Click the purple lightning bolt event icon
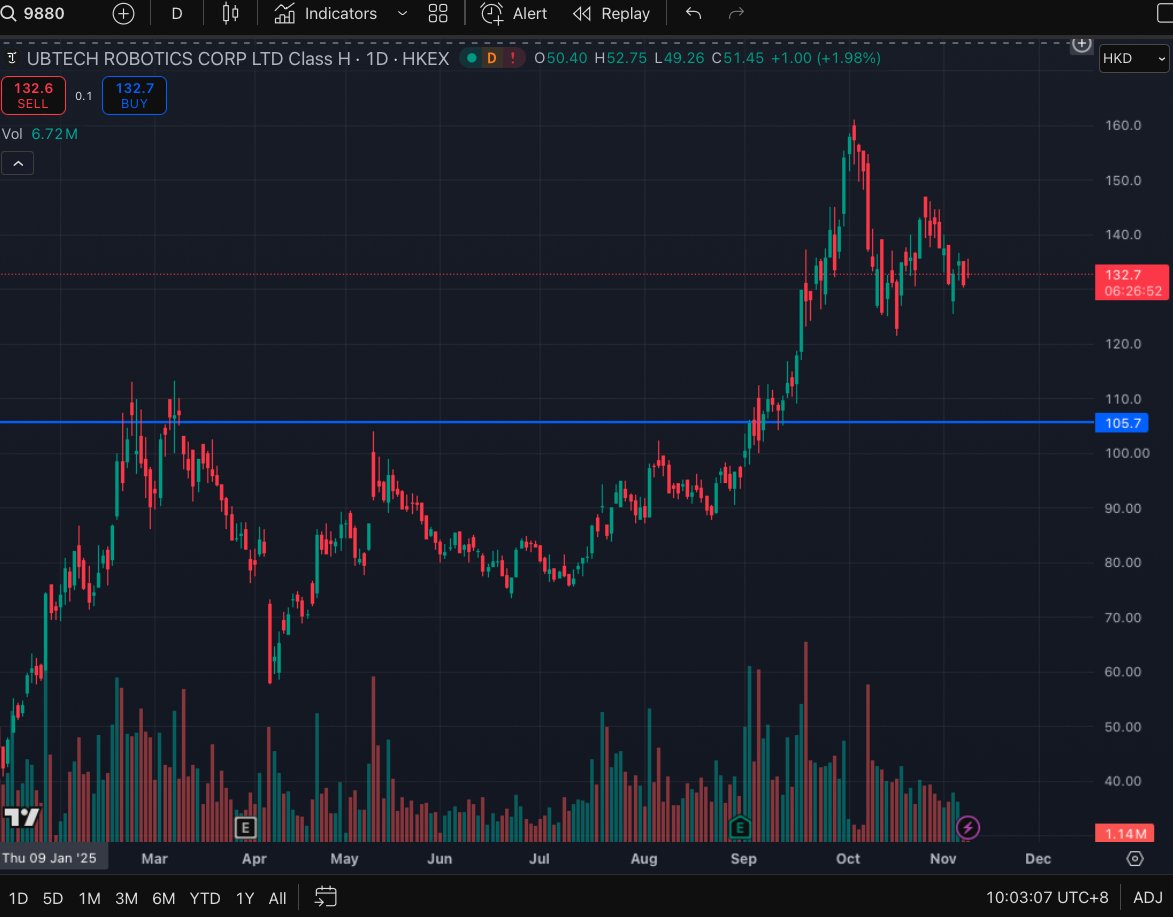This screenshot has width=1173, height=917. click(968, 827)
